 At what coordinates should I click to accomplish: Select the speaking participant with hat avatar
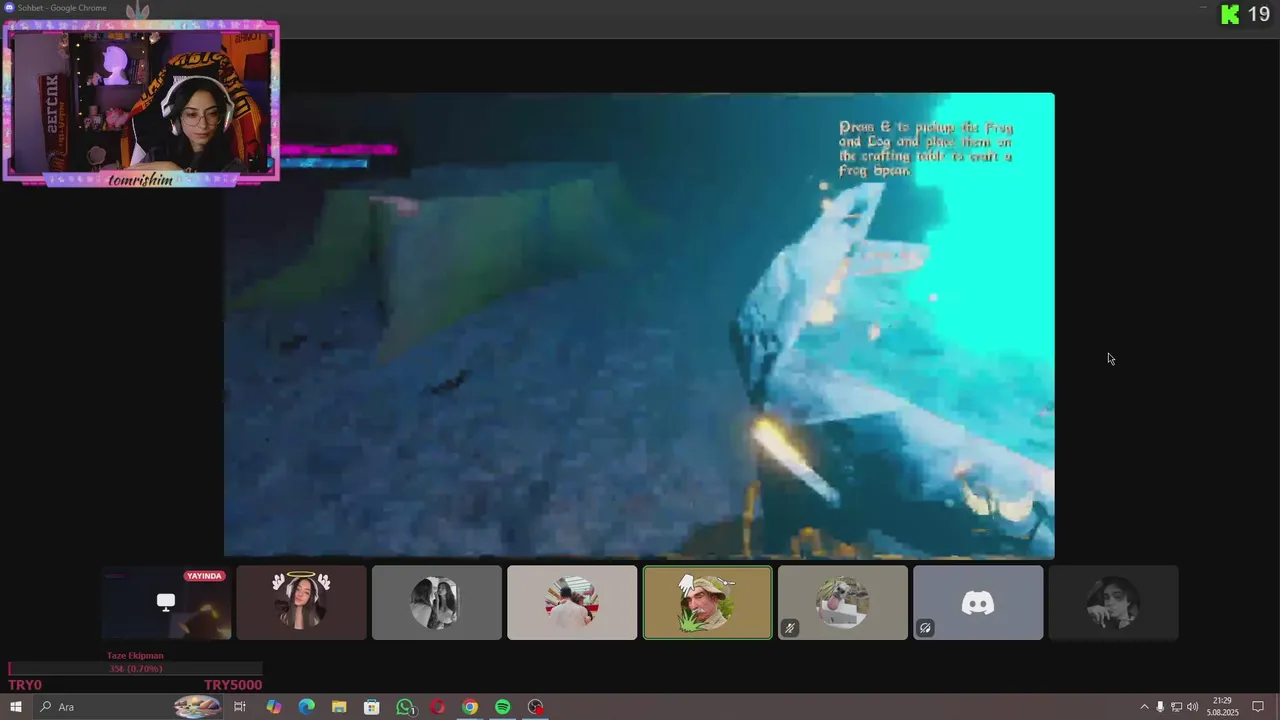707,602
